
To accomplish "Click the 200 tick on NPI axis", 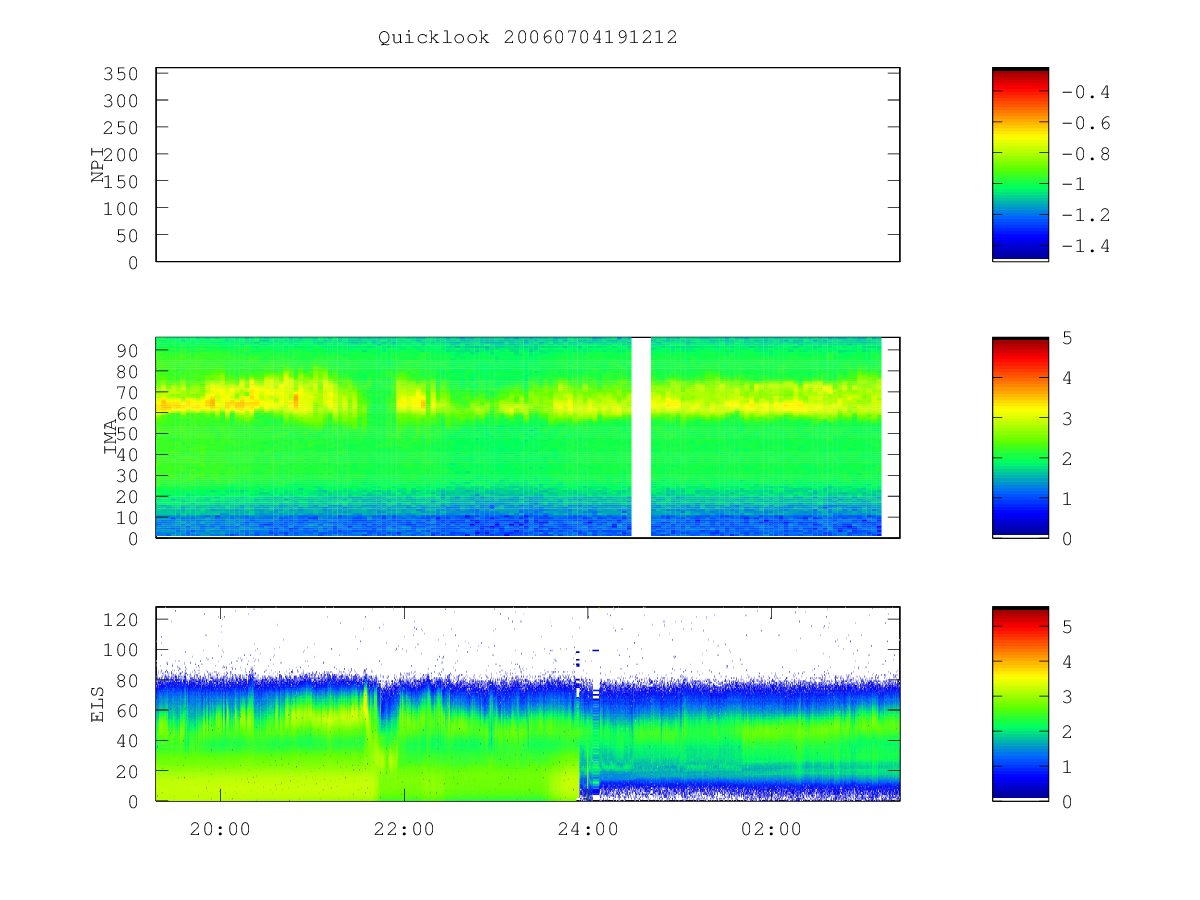I will tap(121, 154).
